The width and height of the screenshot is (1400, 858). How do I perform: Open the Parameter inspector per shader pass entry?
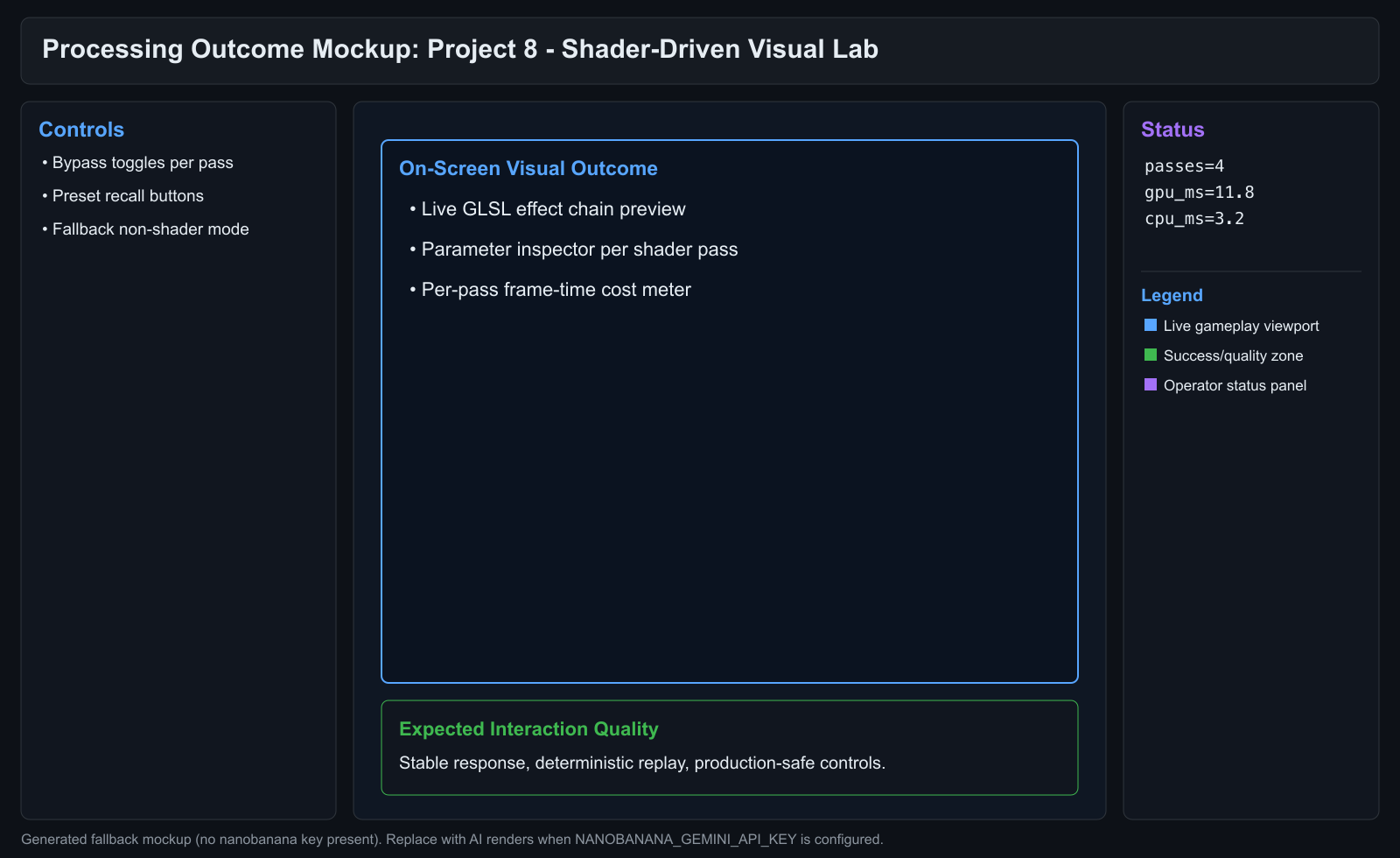click(x=580, y=250)
